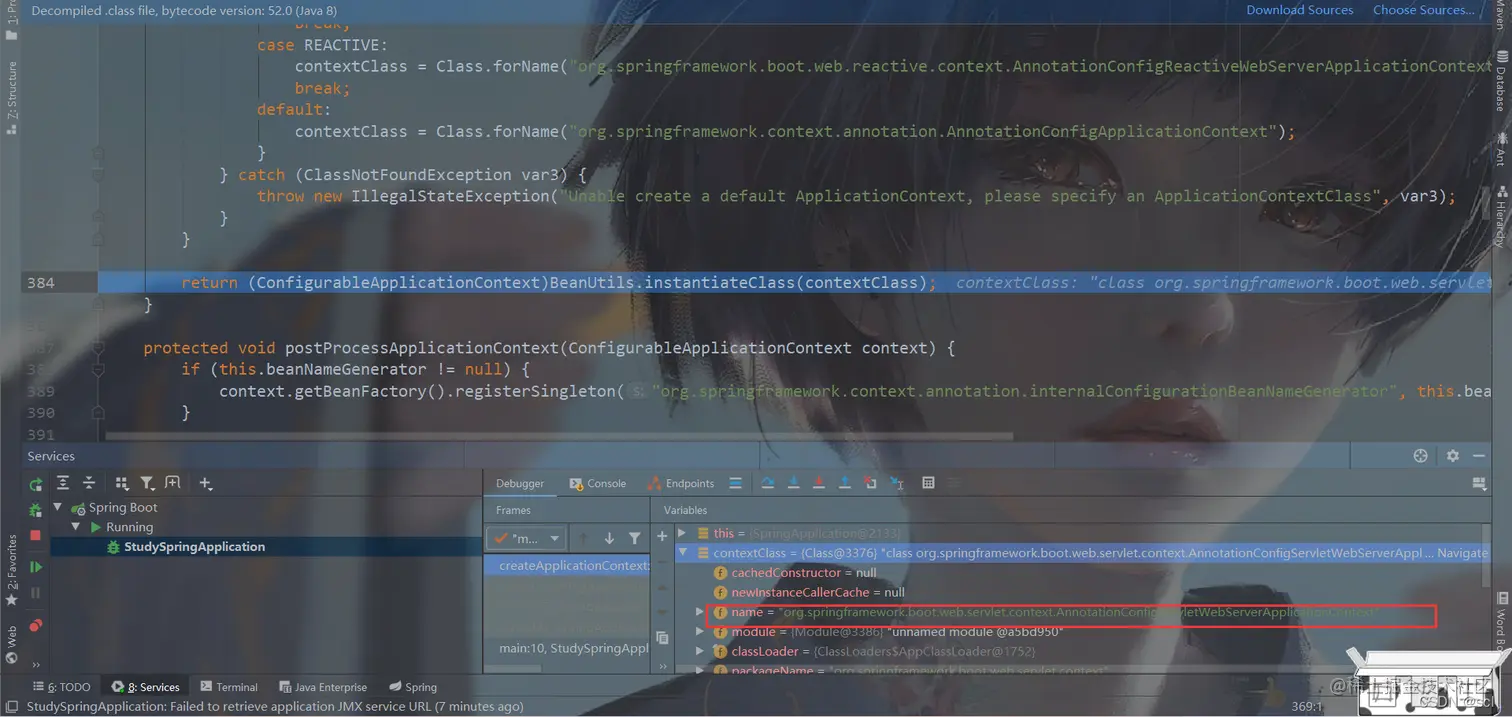Open the Spring tool window
Screen dimensions: 1512x717
(x=413, y=687)
